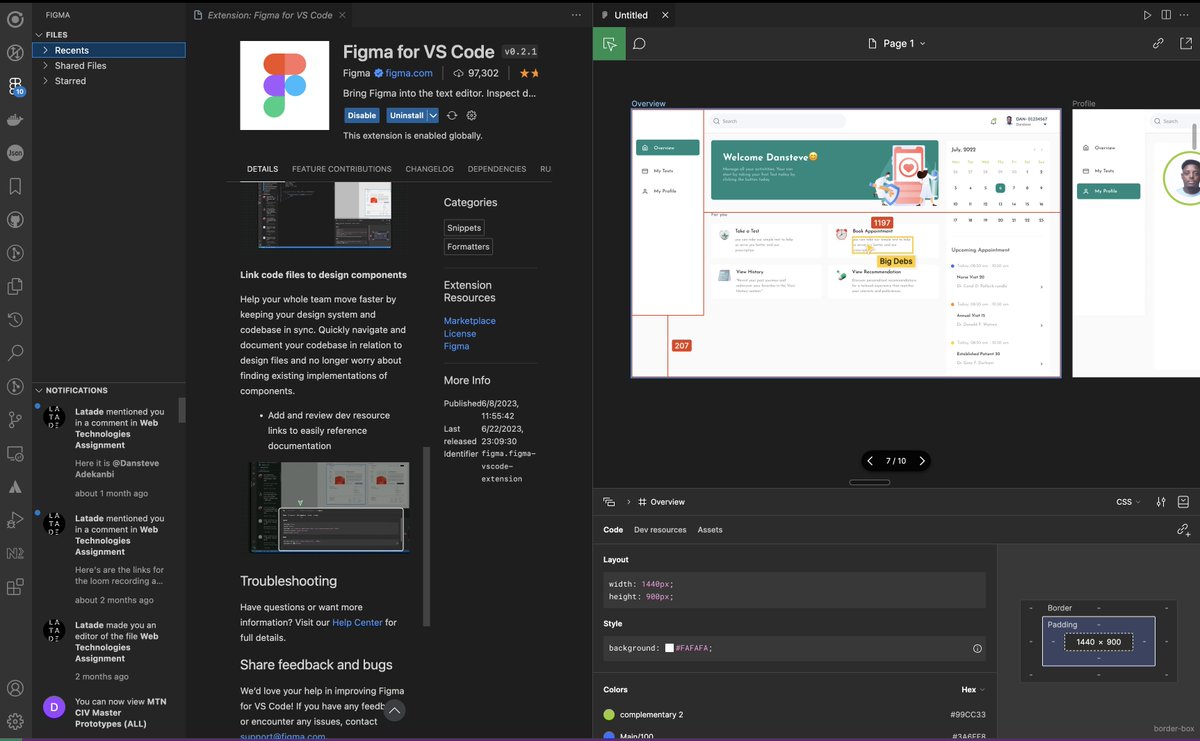Open the Figma file in external window

1186,43
